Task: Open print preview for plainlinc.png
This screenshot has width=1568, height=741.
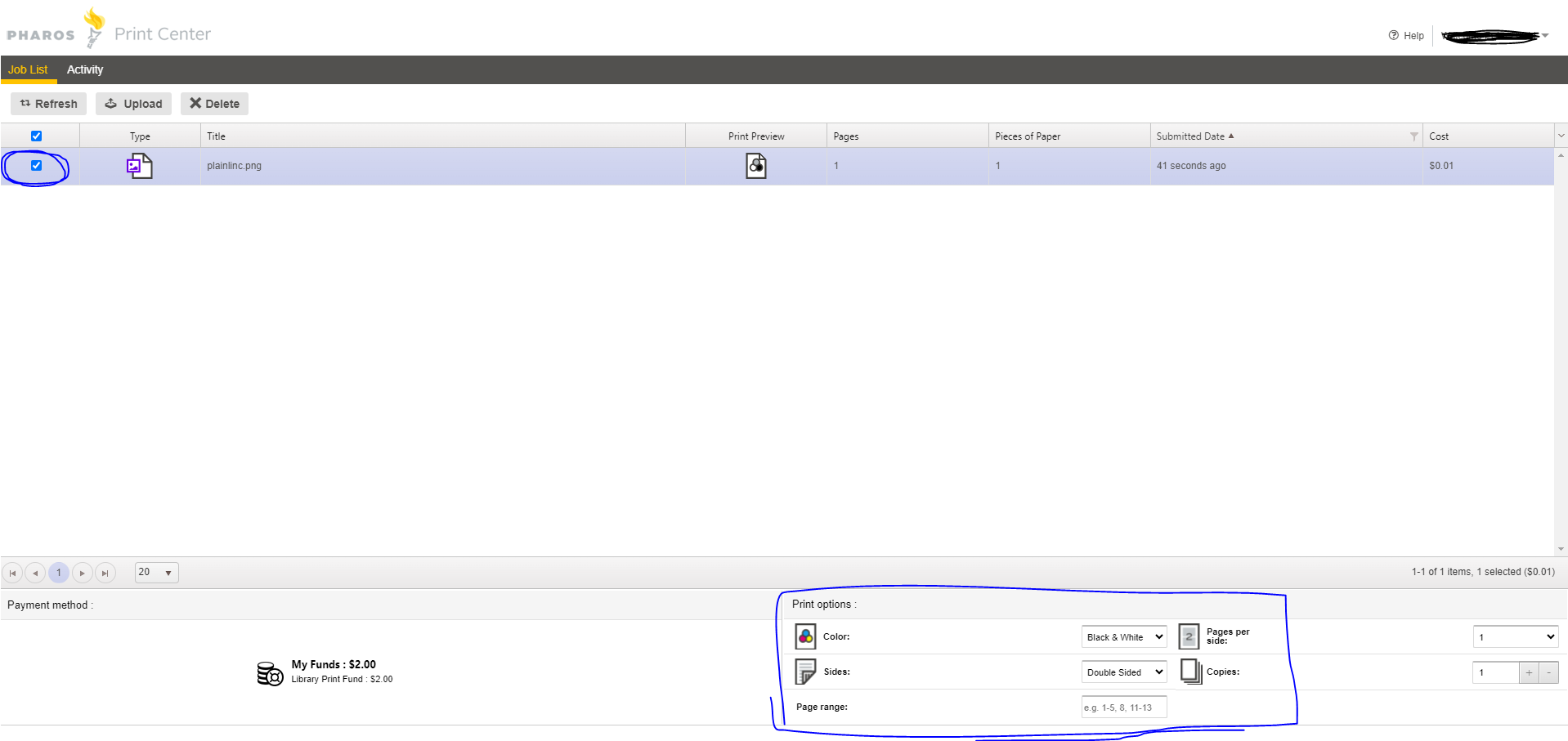Action: (x=755, y=166)
